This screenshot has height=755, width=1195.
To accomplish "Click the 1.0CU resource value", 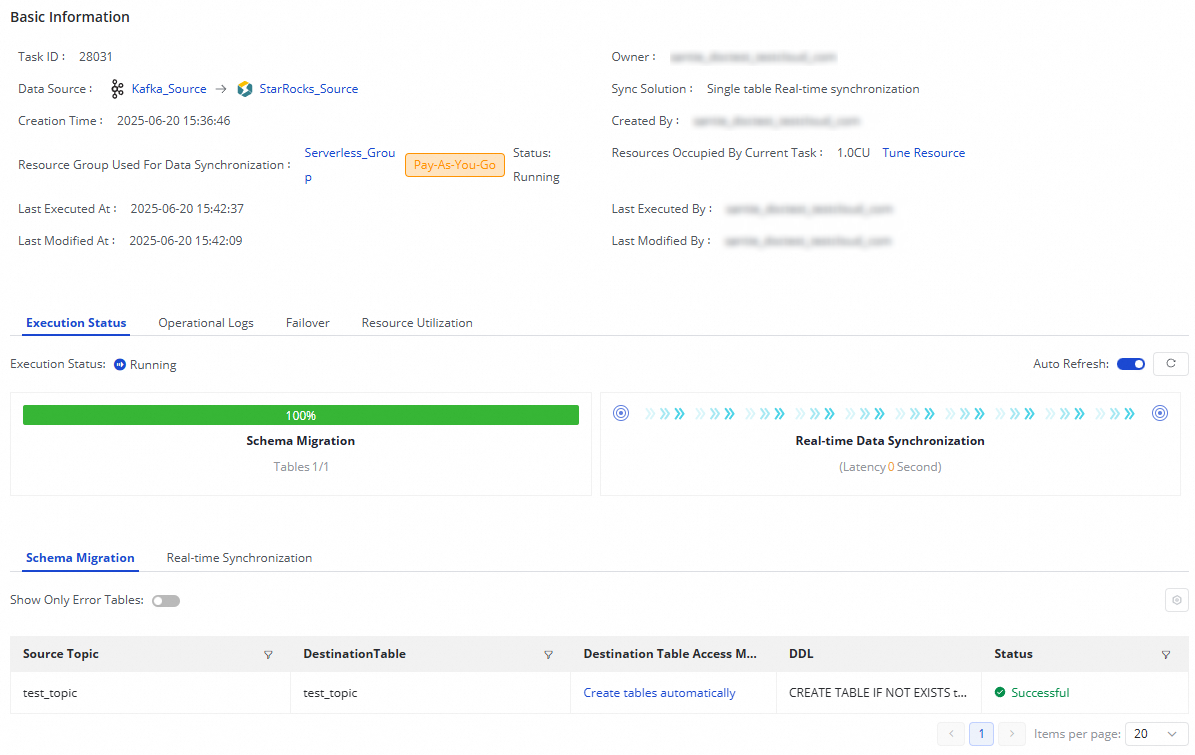I will click(x=854, y=153).
